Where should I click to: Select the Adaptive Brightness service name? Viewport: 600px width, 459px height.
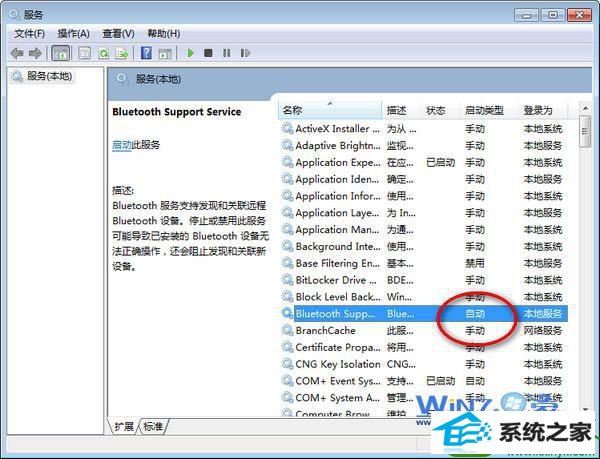(338, 145)
